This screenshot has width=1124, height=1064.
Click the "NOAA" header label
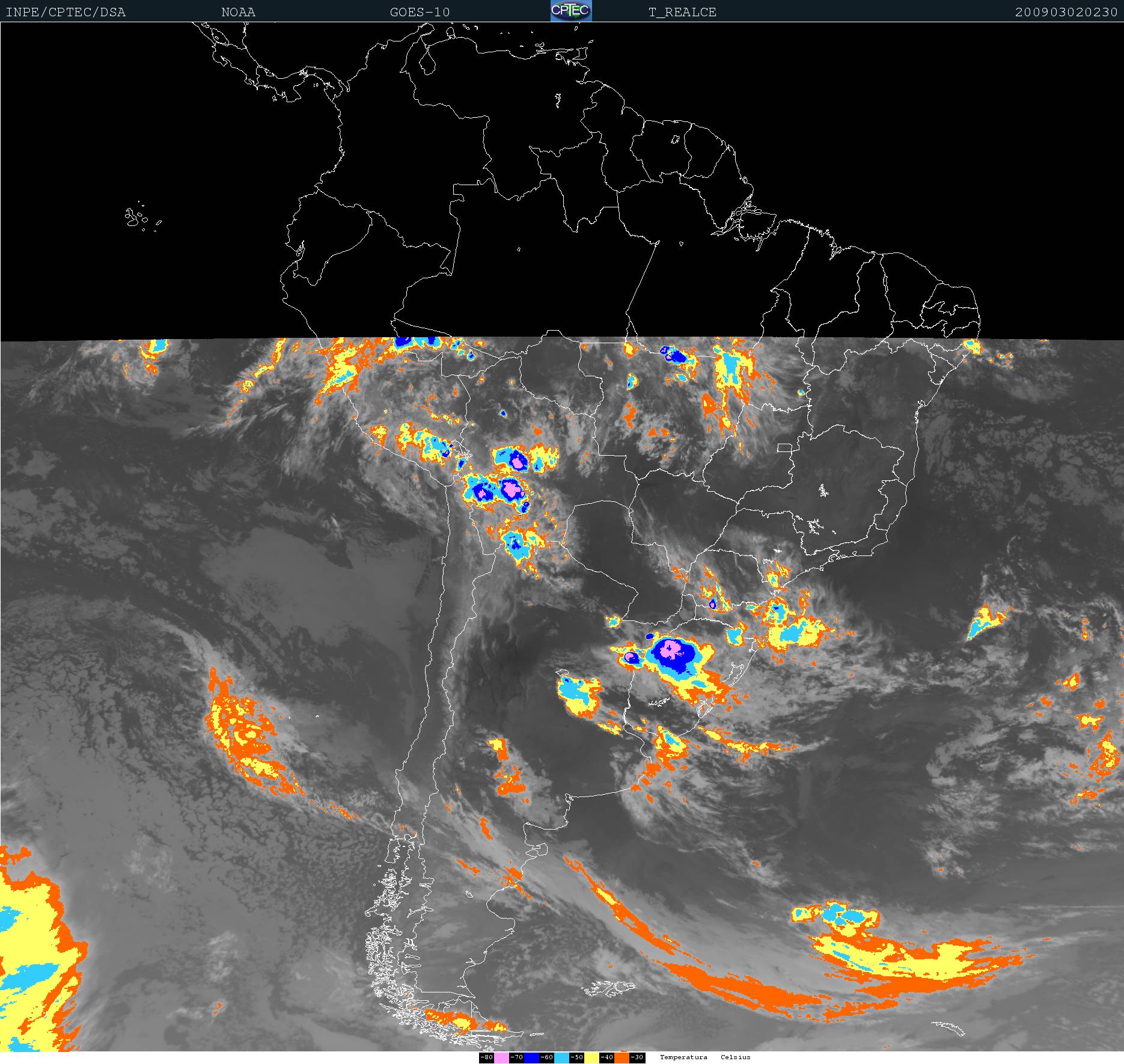[x=238, y=12]
